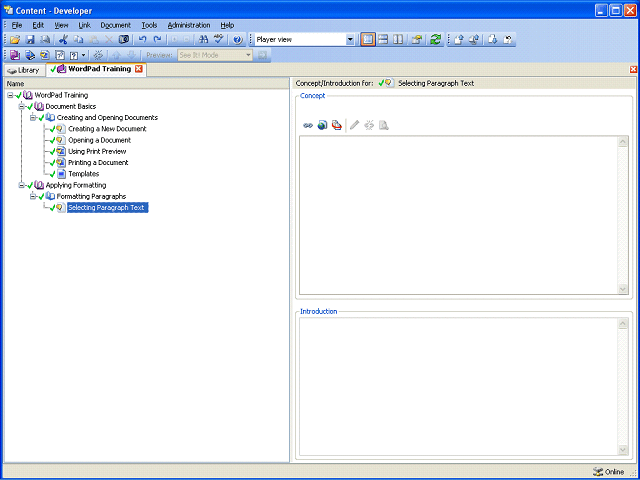Screen dimensions: 640x480
Task: Open the Tools menu
Action: tap(149, 25)
